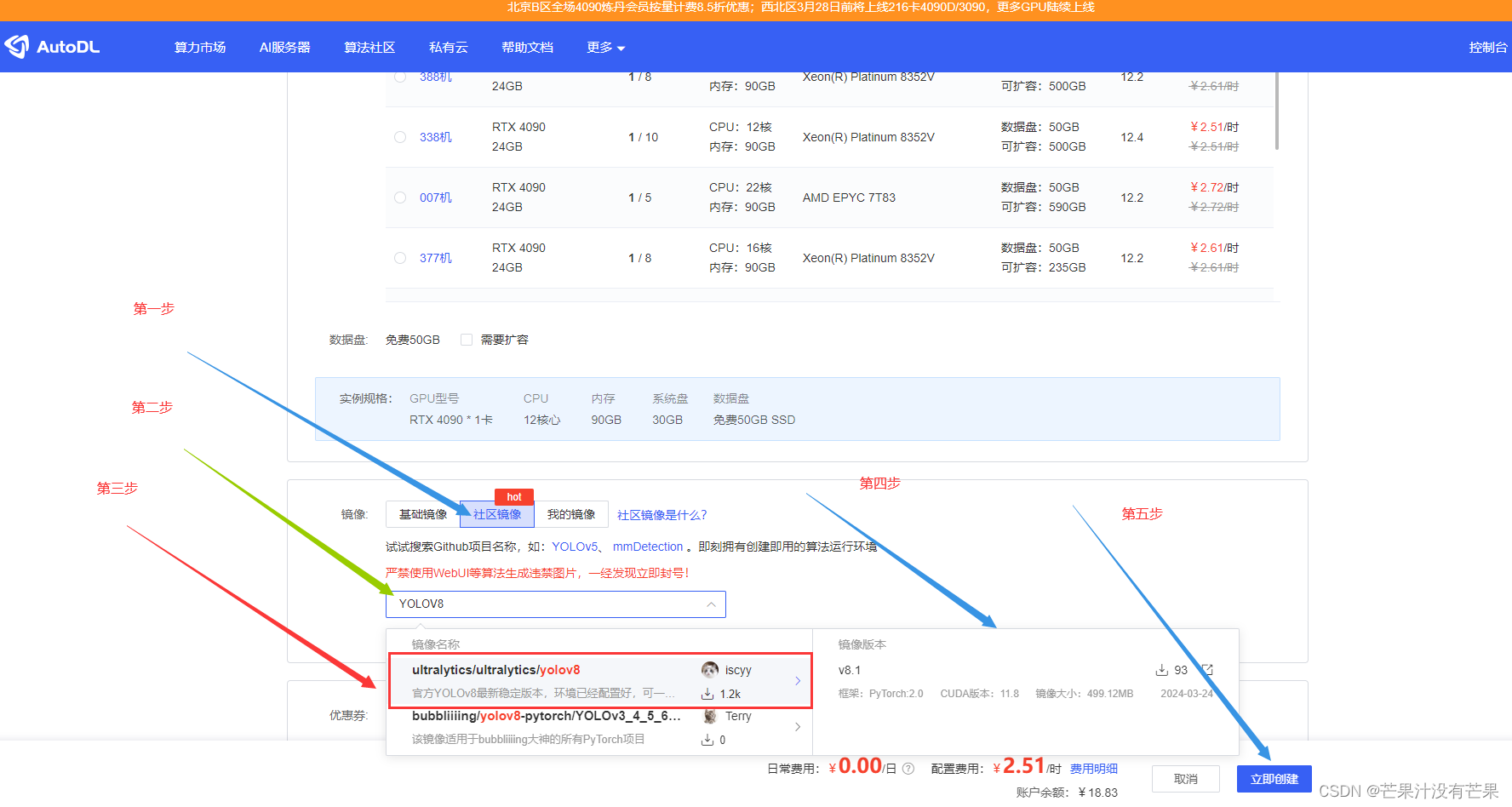Switch to the 社区镜像 tab
This screenshot has width=1512, height=807.
(x=497, y=514)
